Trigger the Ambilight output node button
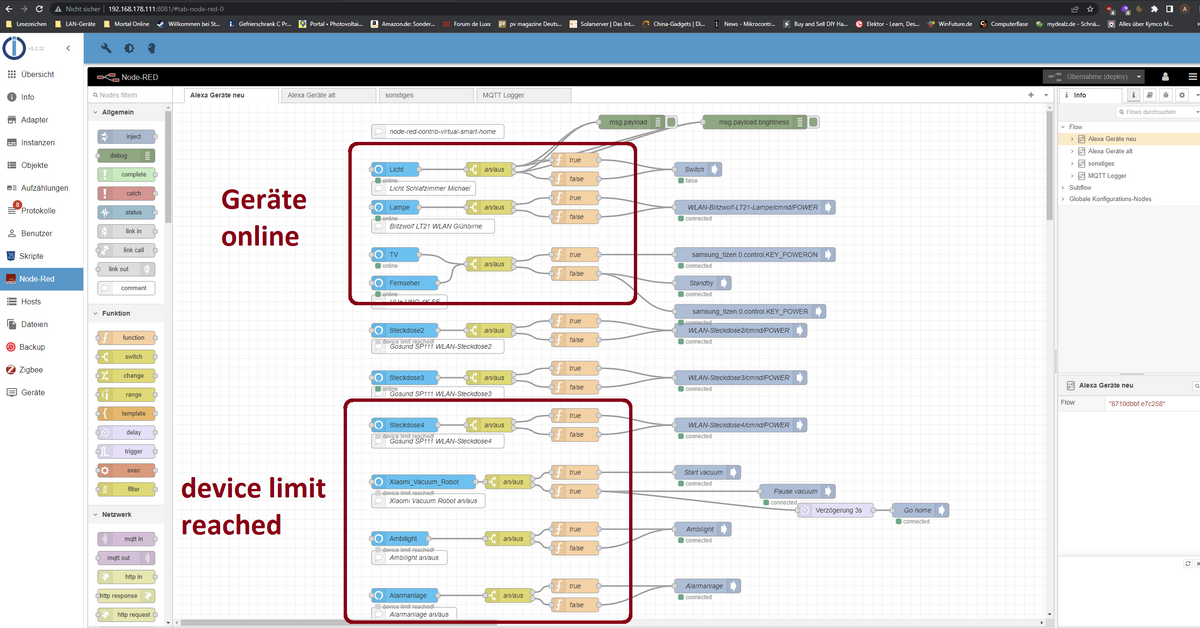Screen dimensions: 1200x628 click(723, 529)
